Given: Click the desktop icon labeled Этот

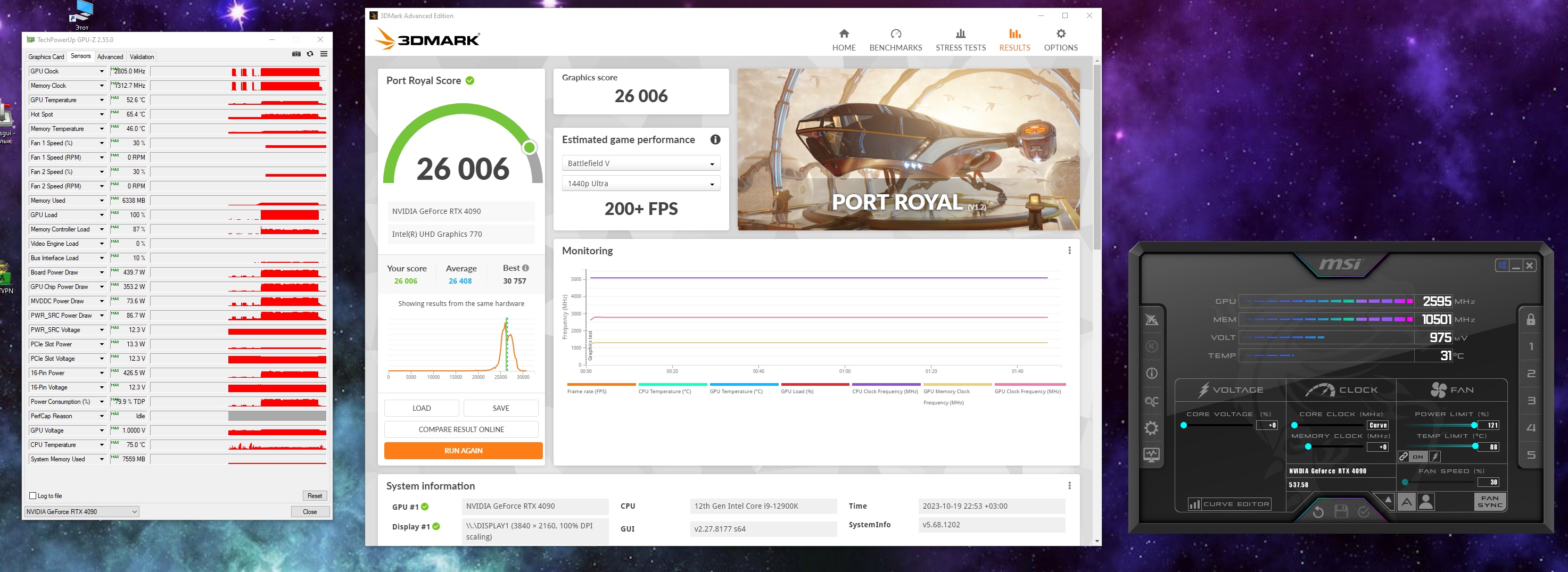Looking at the screenshot, I should (81, 15).
